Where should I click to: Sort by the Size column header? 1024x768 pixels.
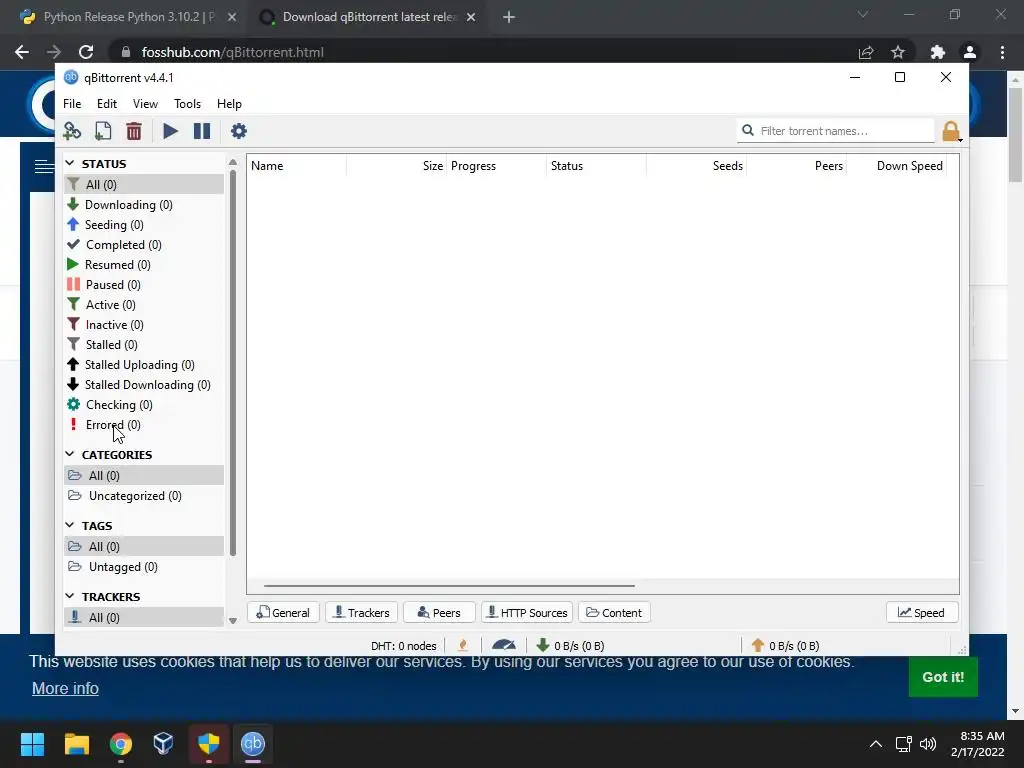396,166
